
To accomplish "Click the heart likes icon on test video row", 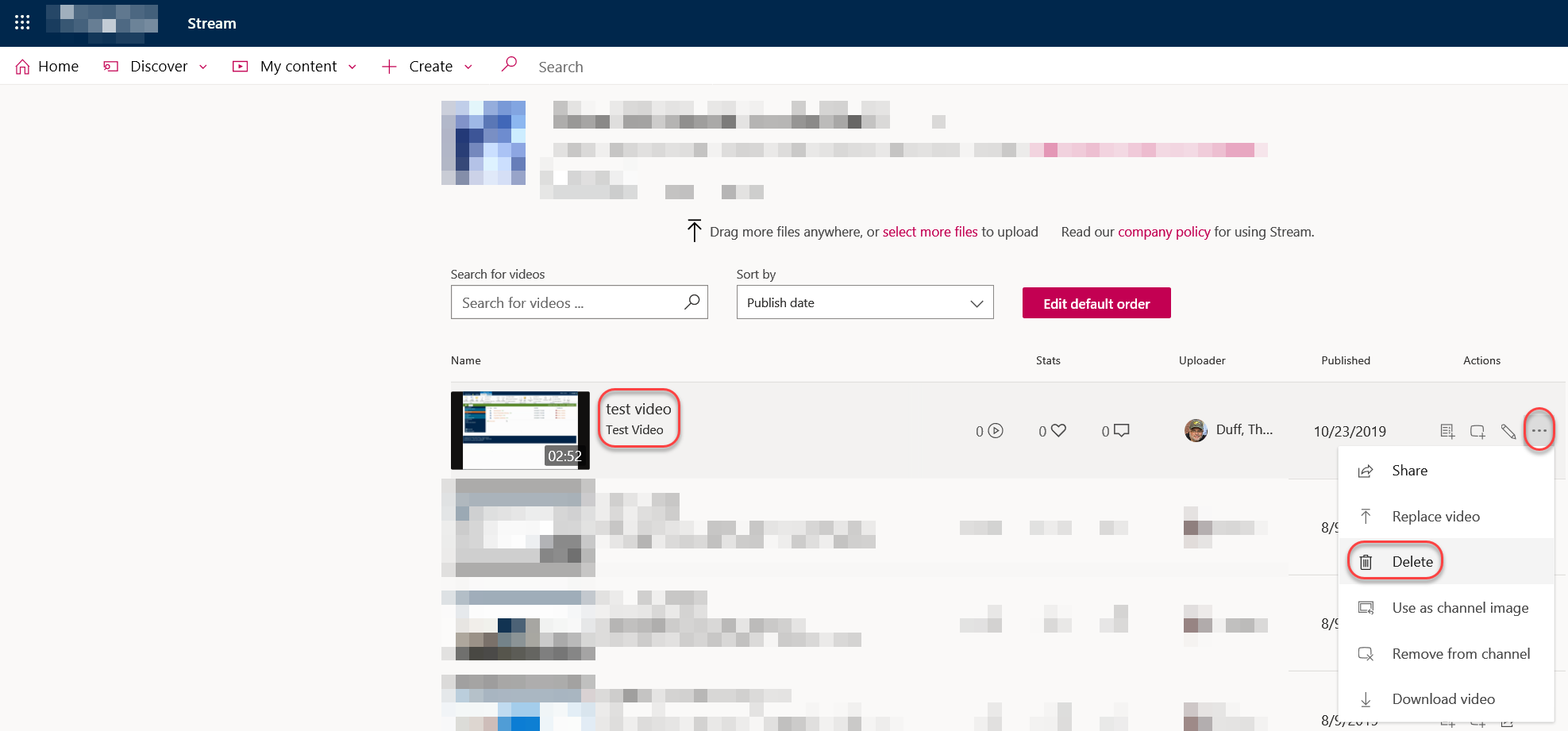I will point(1058,429).
